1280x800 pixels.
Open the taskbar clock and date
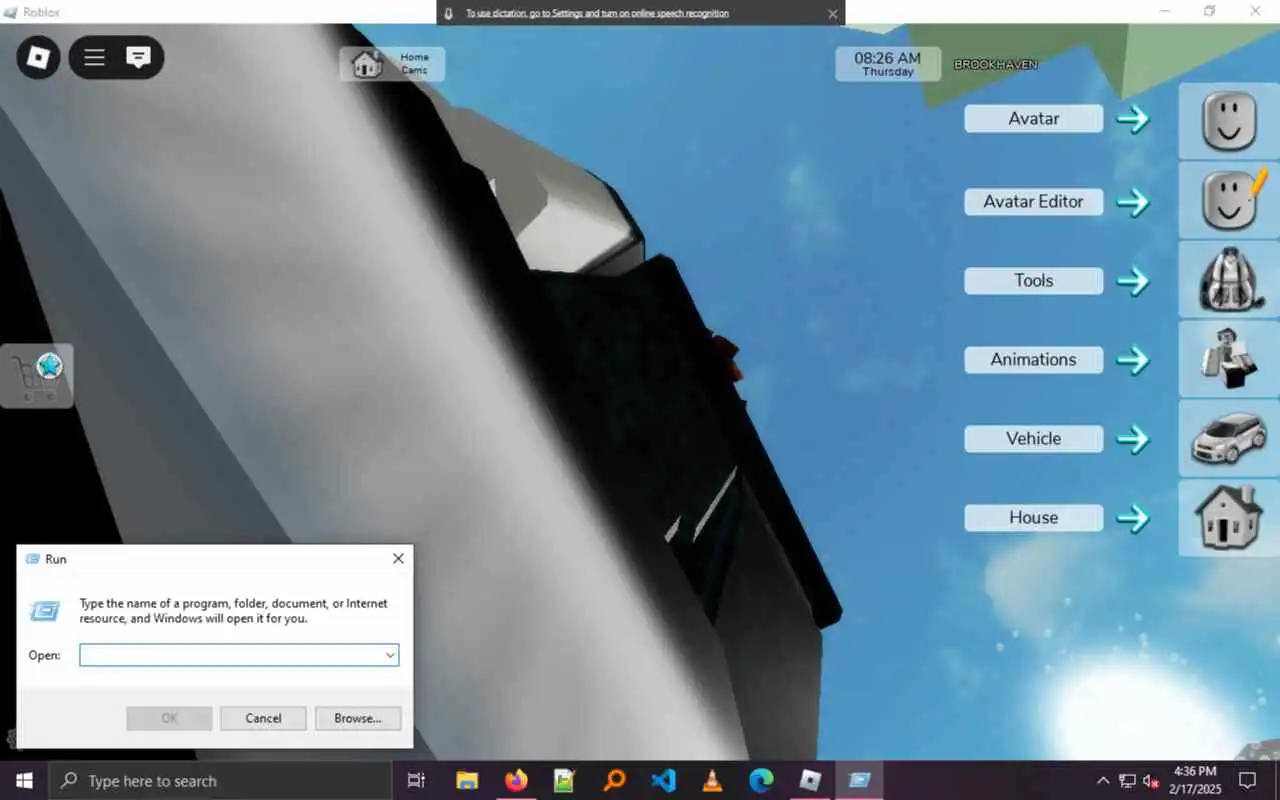(1196, 781)
